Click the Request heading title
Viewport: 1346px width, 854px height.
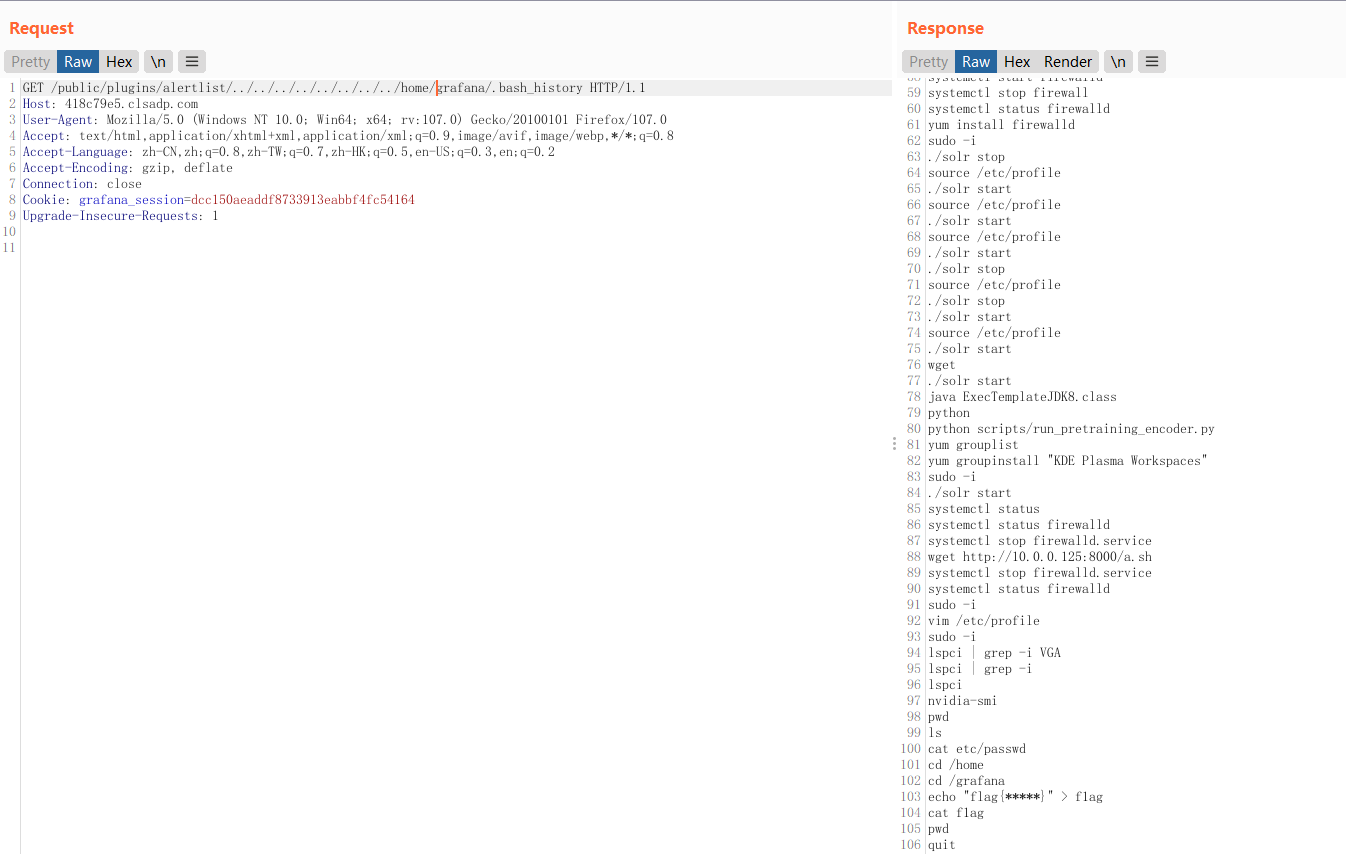(42, 28)
